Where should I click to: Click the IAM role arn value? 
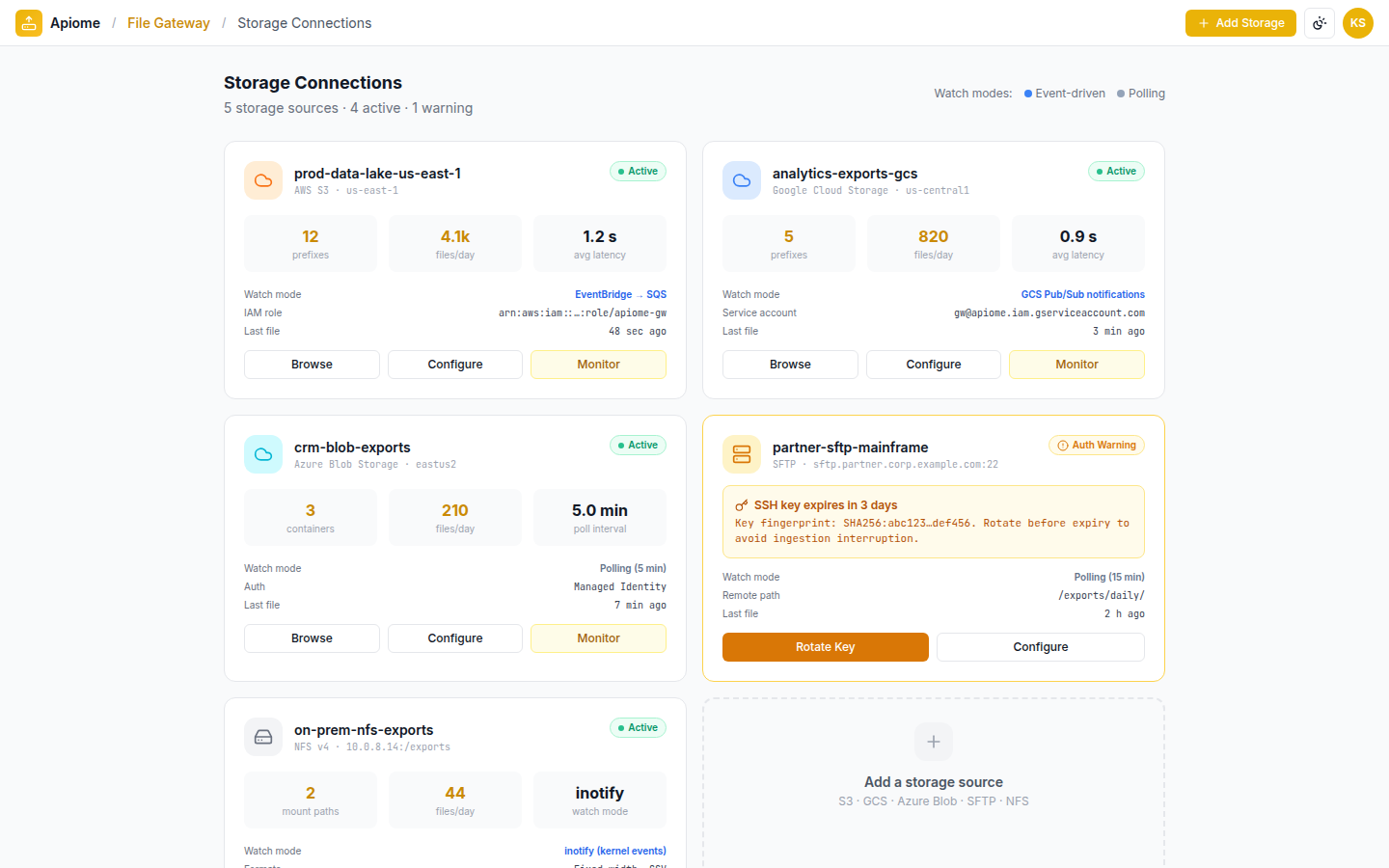pos(583,313)
